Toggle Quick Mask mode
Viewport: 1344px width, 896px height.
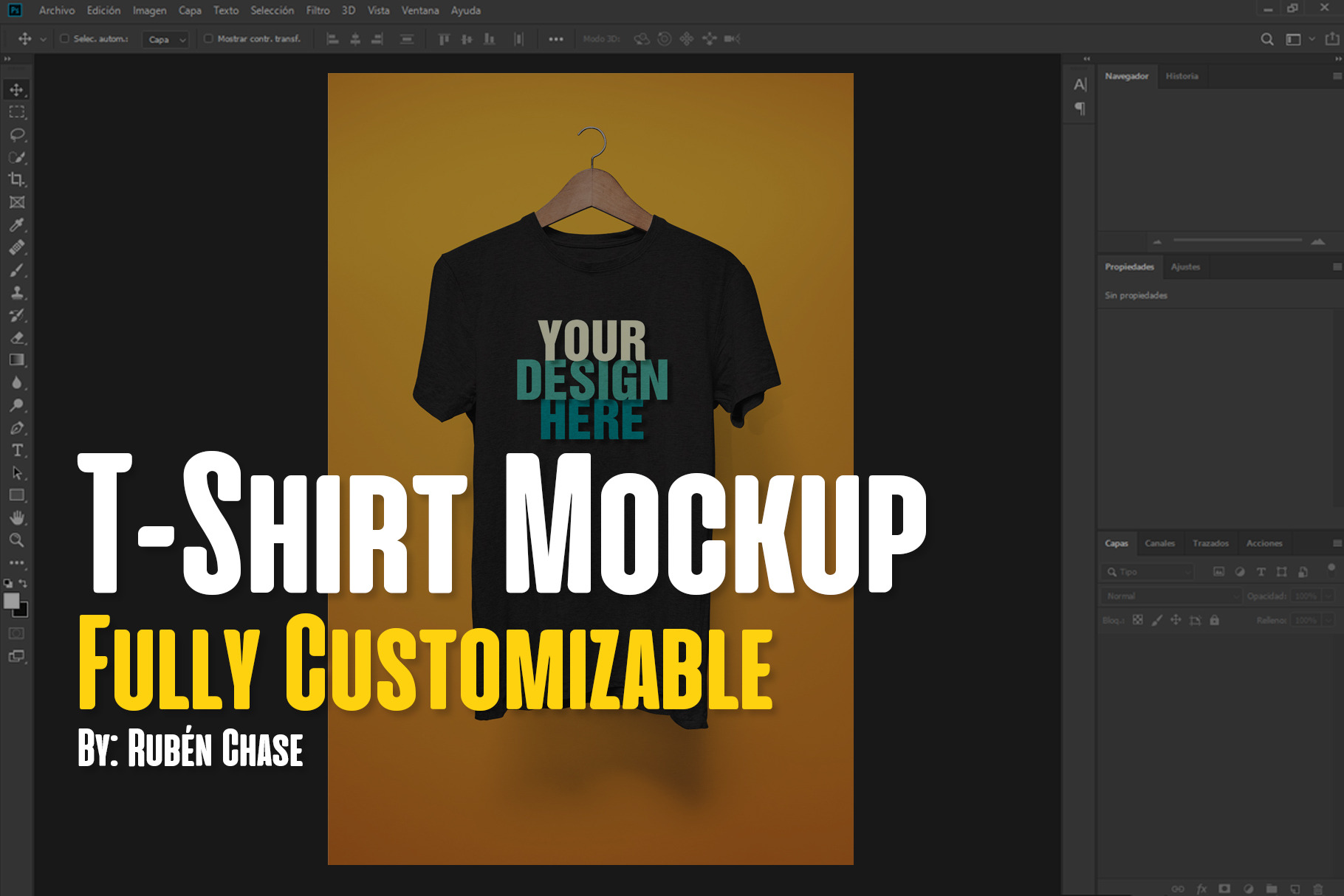pyautogui.click(x=16, y=633)
